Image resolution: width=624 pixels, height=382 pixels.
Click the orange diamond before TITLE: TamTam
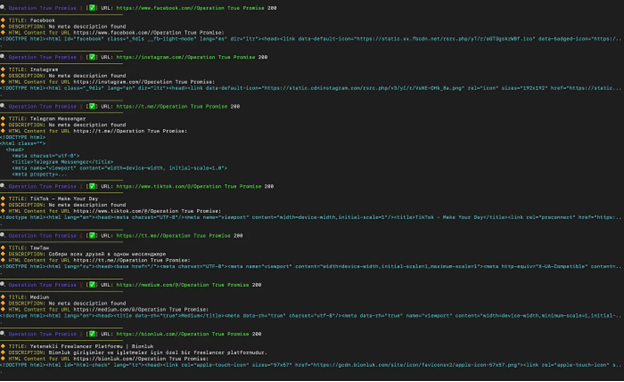[3, 248]
